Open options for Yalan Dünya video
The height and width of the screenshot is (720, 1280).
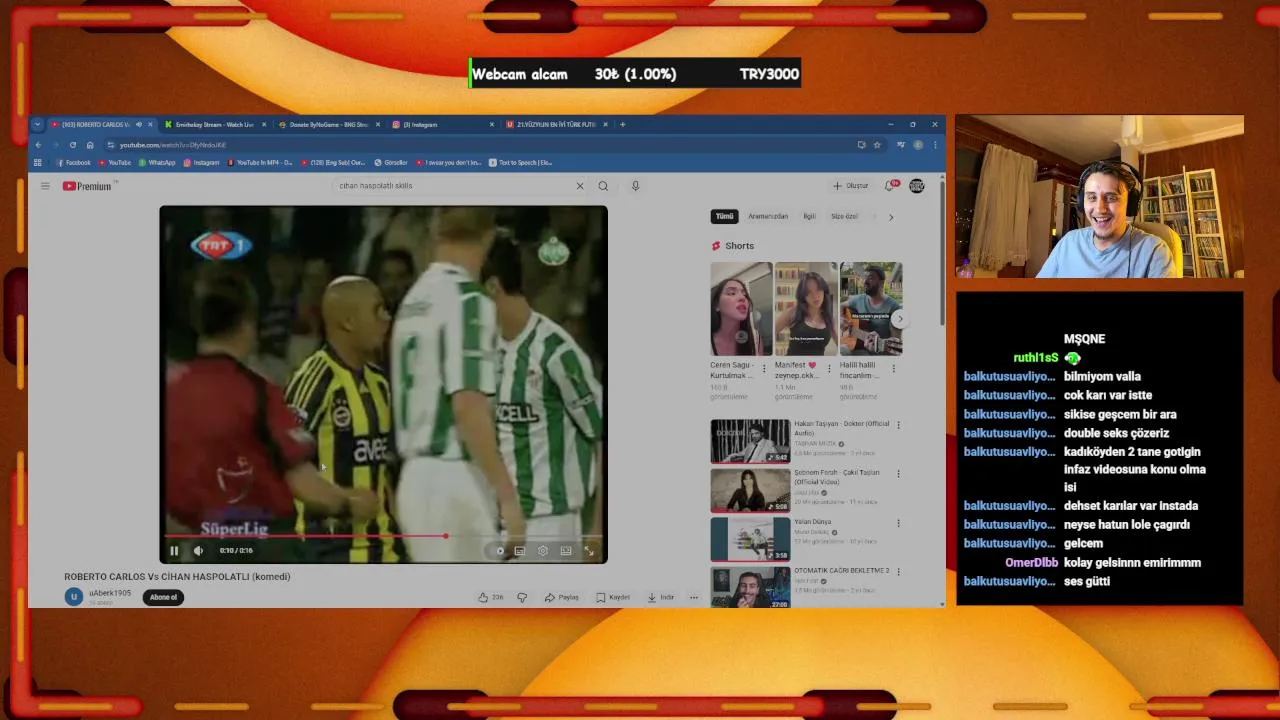[x=898, y=523]
